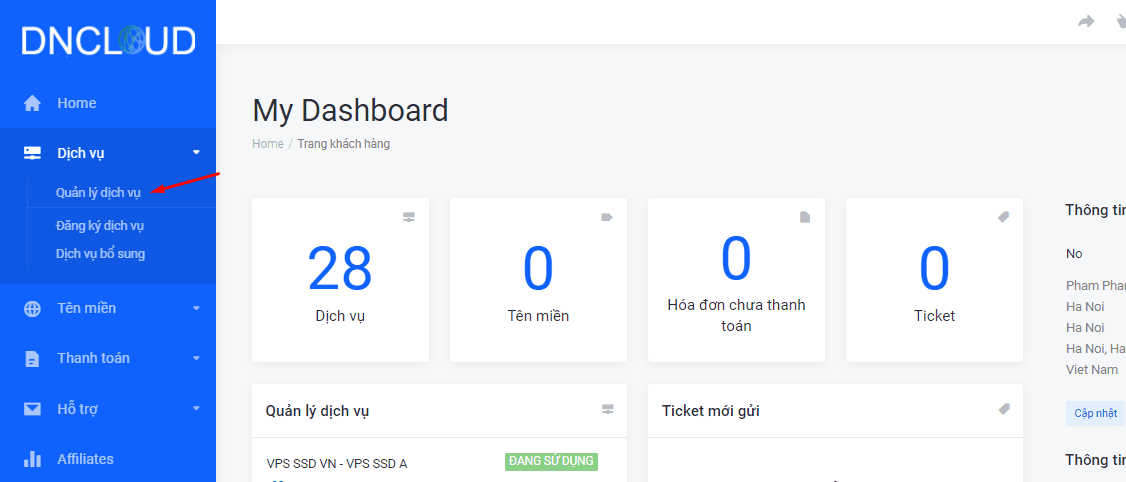Open Dịch vụ bổ sung submenu item
Image resolution: width=1126 pixels, height=482 pixels.
tap(100, 254)
